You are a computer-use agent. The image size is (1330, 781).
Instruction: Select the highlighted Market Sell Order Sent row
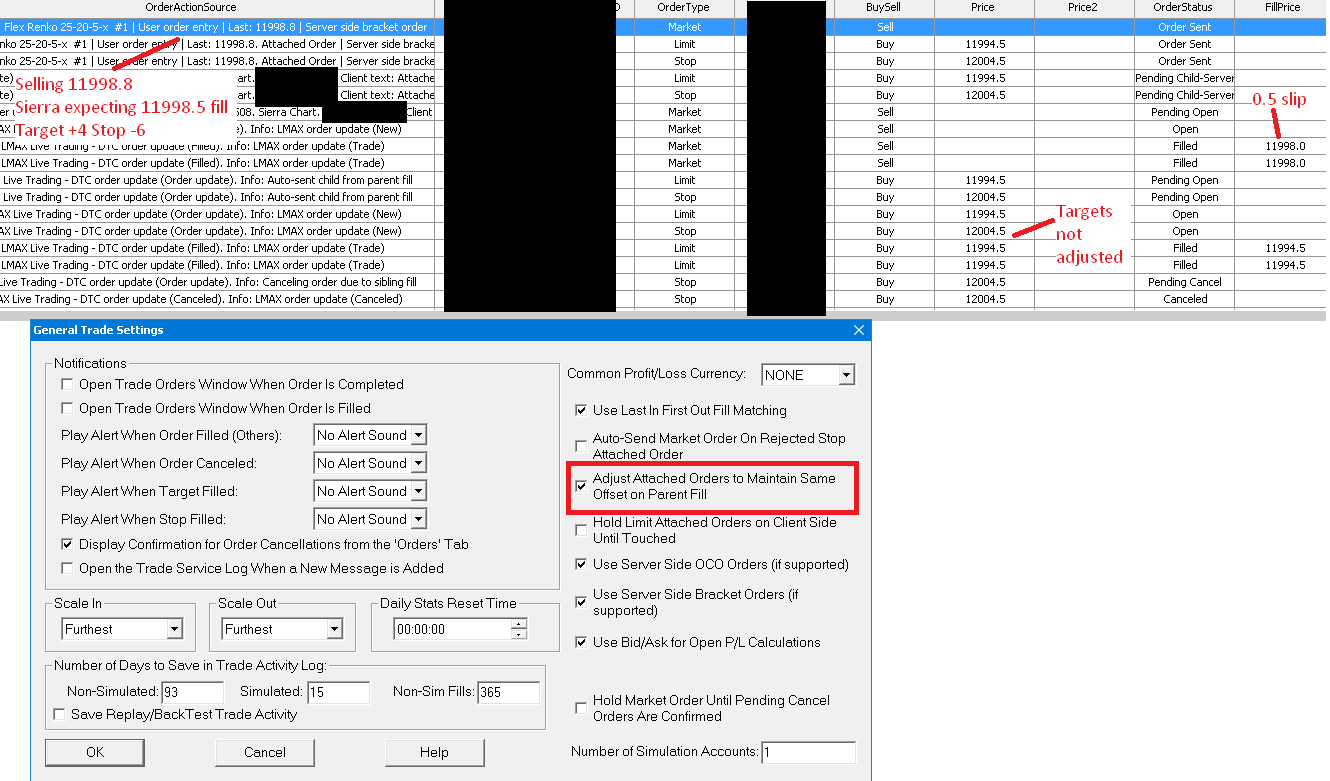coord(665,27)
